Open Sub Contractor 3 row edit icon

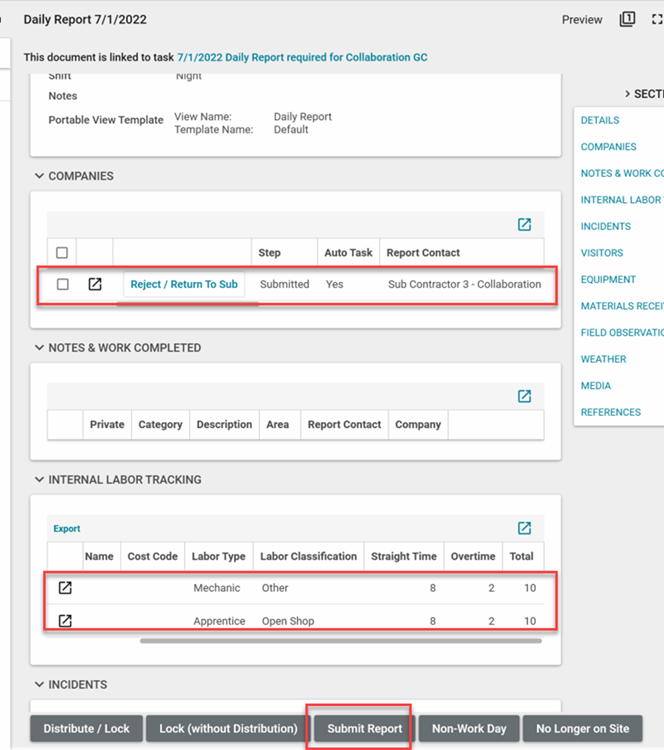[95, 284]
